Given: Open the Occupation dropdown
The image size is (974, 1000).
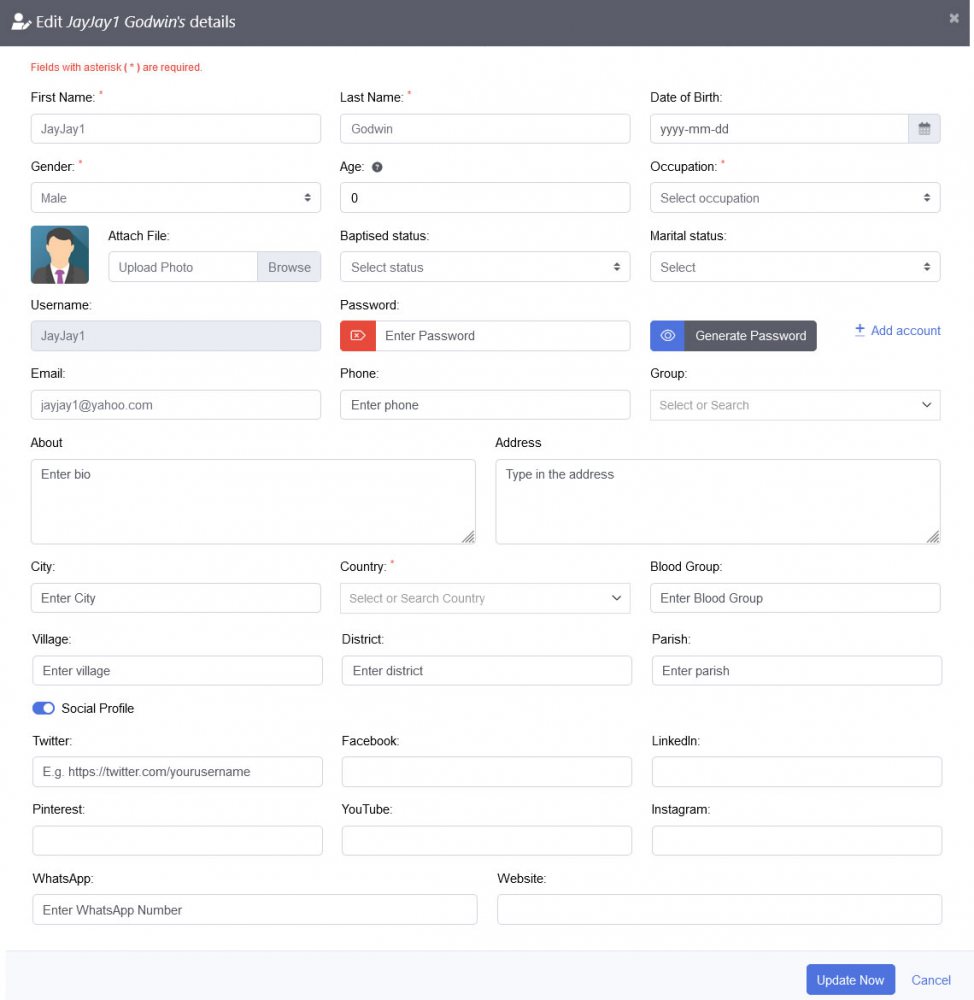Looking at the screenshot, I should coord(794,197).
